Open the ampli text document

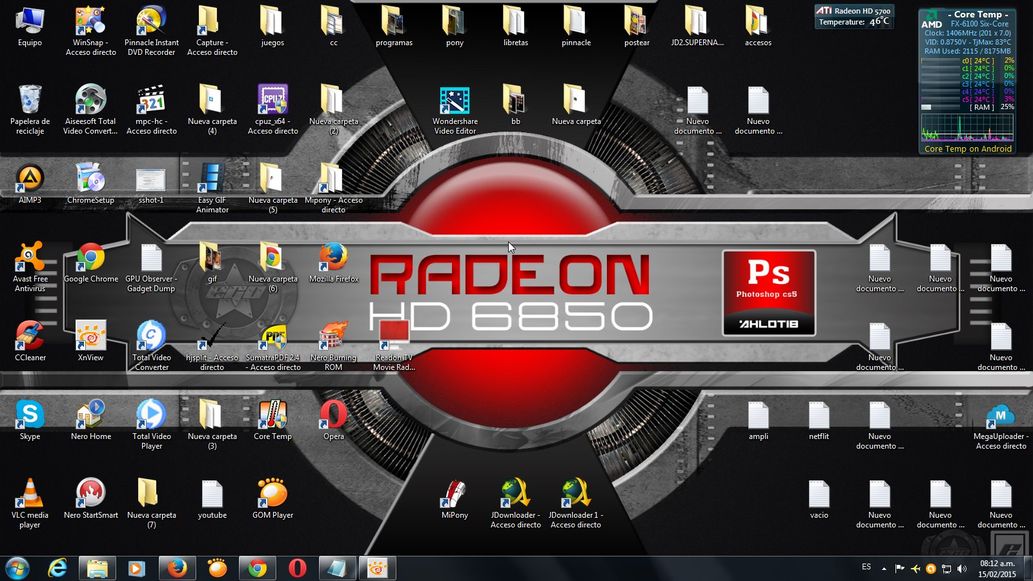(758, 414)
